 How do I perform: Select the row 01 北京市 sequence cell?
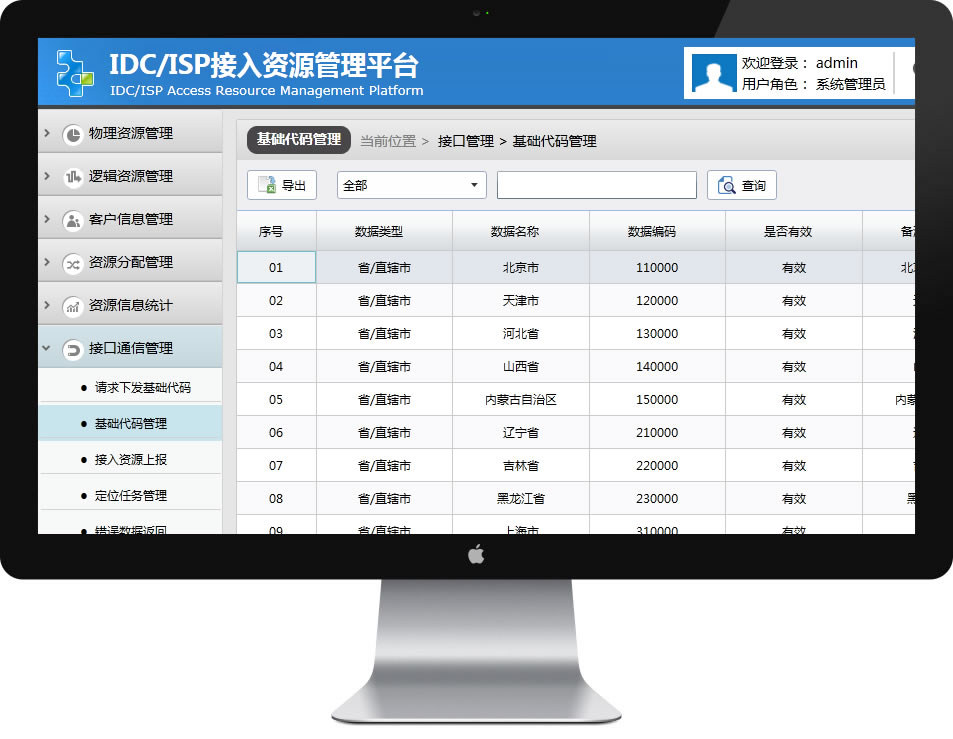[x=276, y=268]
